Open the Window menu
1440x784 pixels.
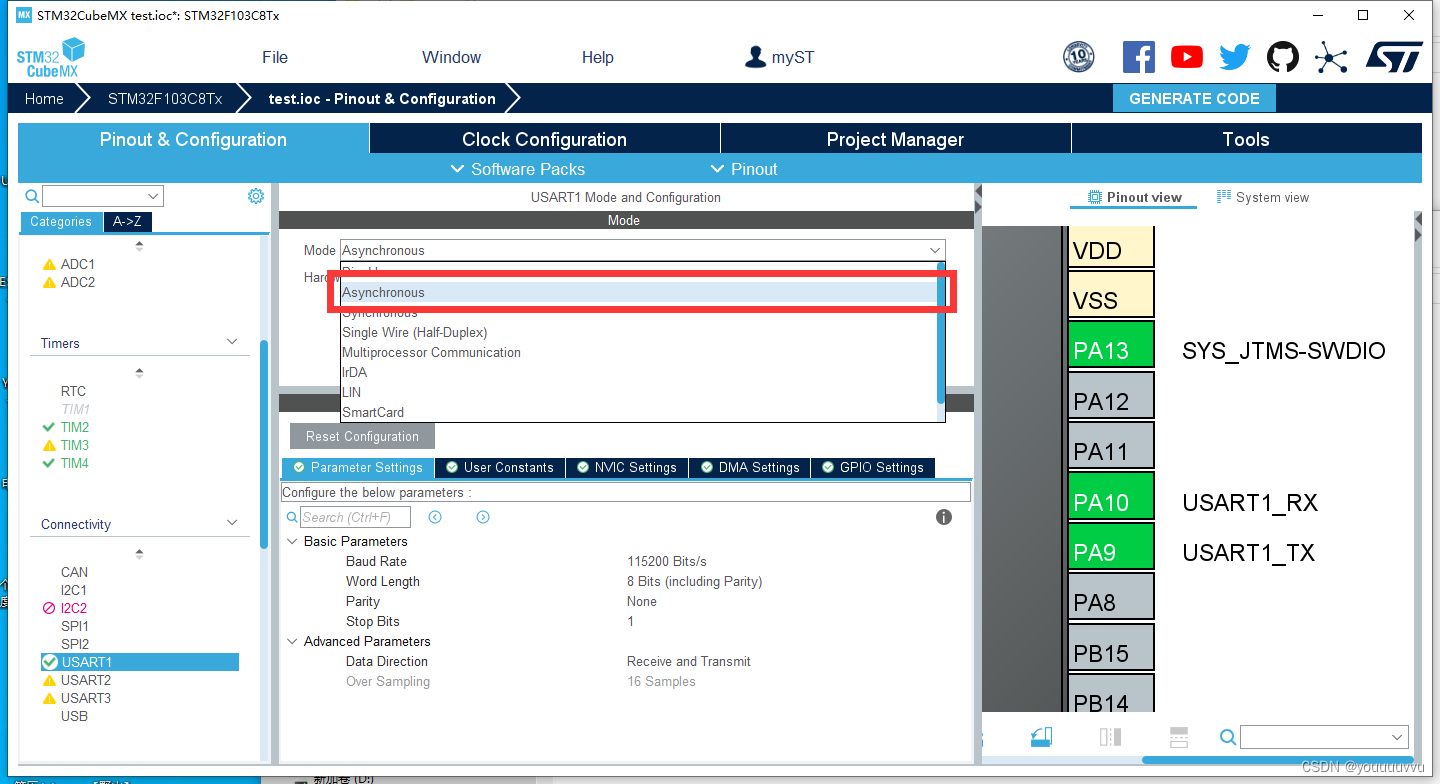(x=451, y=57)
